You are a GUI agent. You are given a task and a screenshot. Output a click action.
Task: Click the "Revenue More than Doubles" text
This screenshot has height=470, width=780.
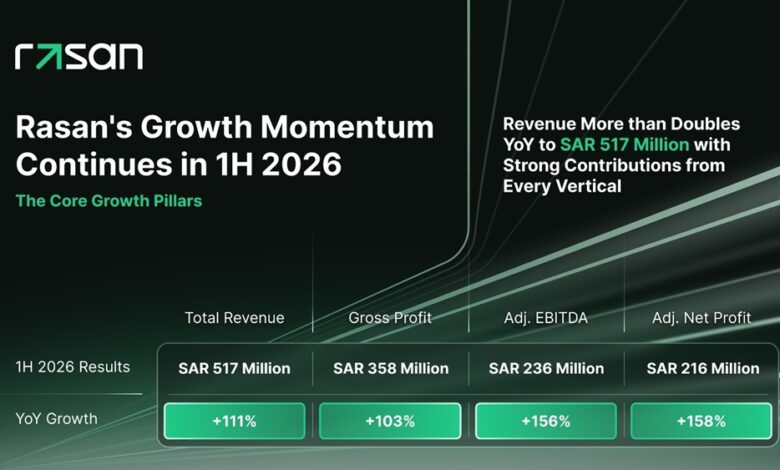pos(621,124)
